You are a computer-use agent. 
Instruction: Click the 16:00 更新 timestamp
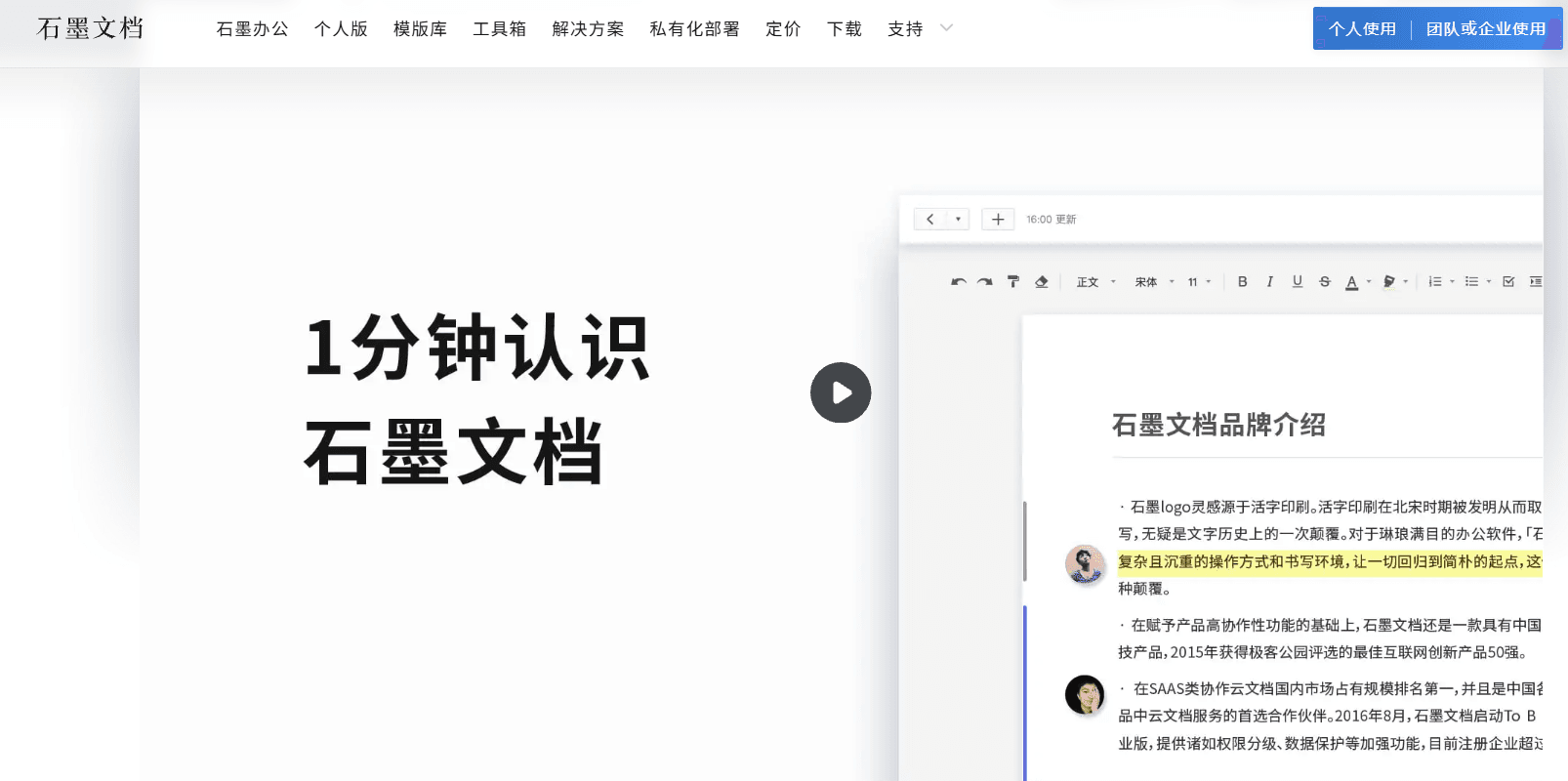click(1051, 220)
